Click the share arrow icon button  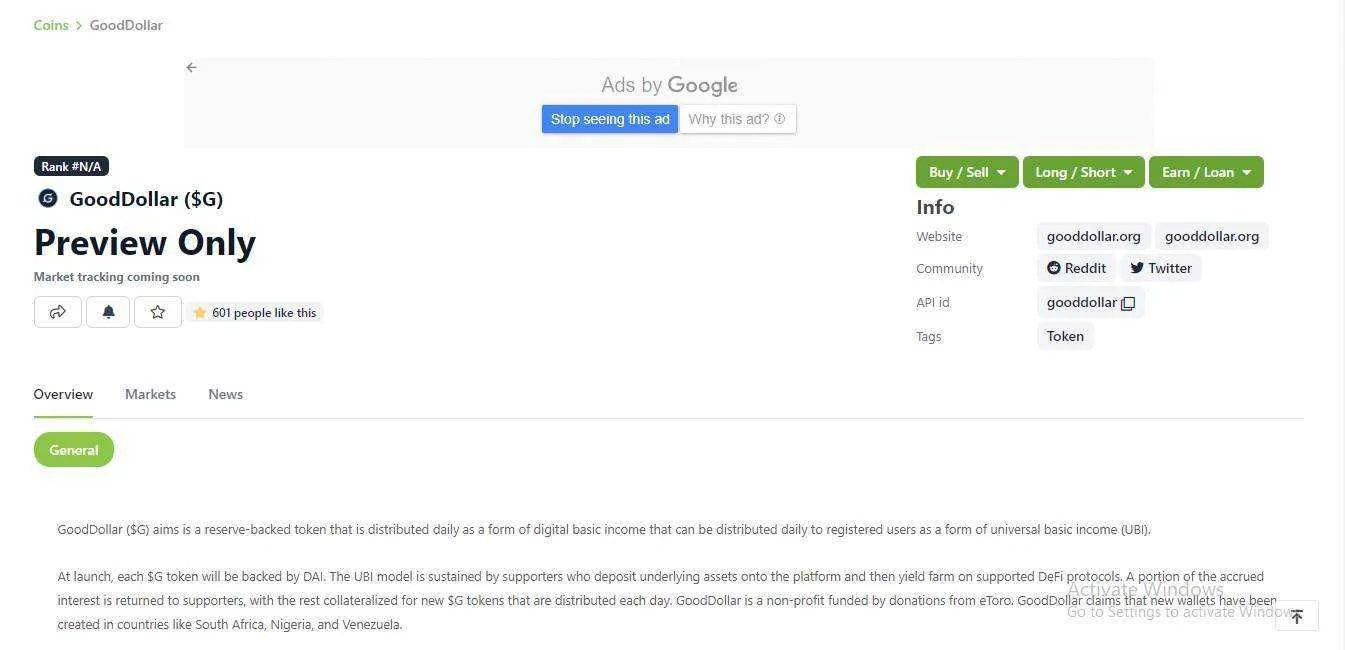tap(58, 312)
